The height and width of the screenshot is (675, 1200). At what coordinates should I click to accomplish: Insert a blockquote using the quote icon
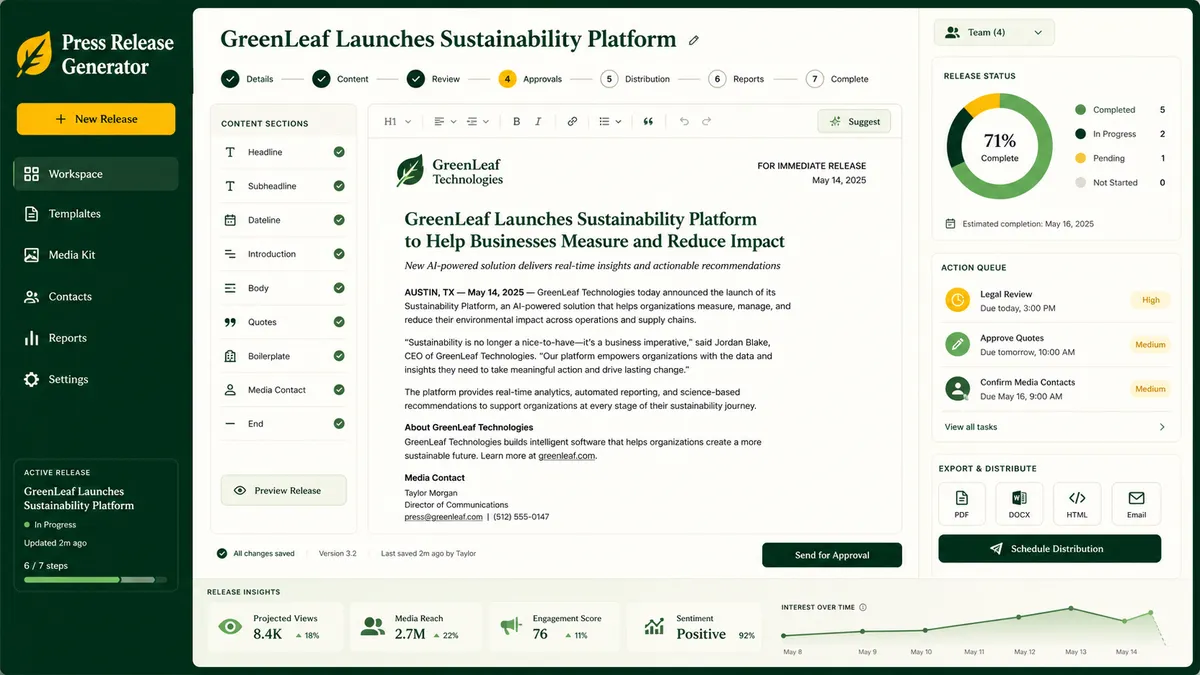click(x=648, y=121)
